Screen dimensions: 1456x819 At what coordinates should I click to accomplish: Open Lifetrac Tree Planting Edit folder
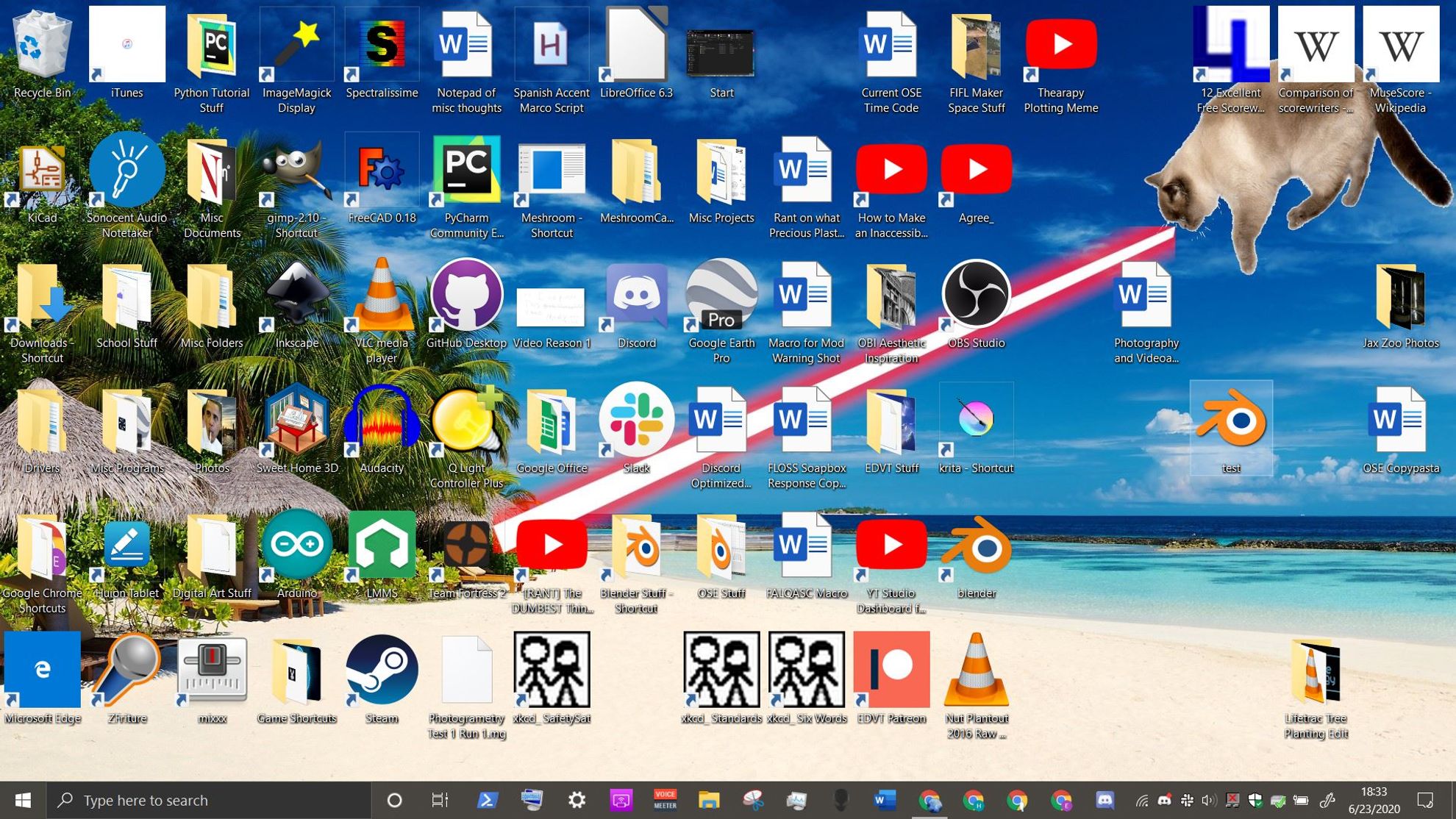[1316, 670]
